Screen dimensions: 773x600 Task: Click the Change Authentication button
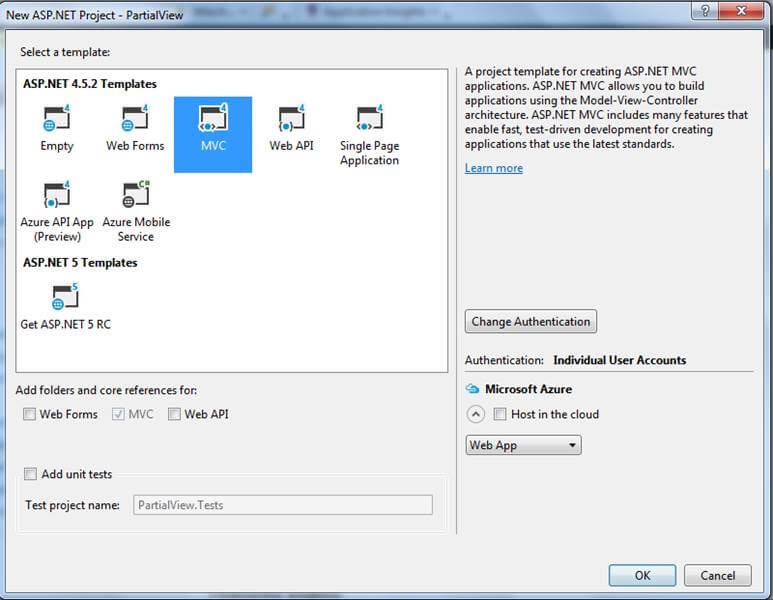(530, 321)
